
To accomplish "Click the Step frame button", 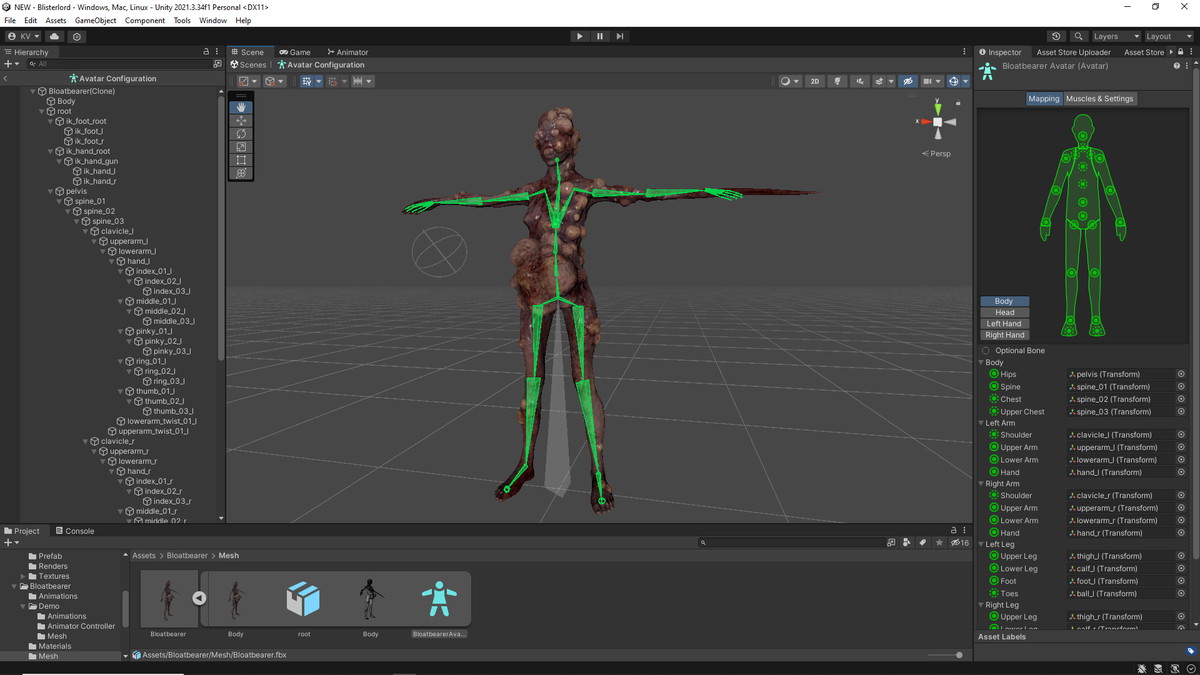I will [620, 36].
